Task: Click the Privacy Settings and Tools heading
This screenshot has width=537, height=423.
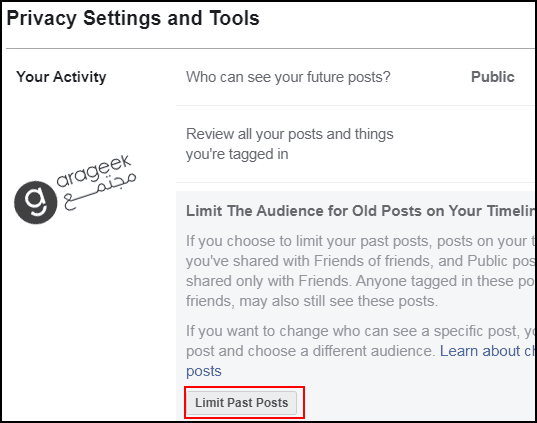Action: [133, 19]
